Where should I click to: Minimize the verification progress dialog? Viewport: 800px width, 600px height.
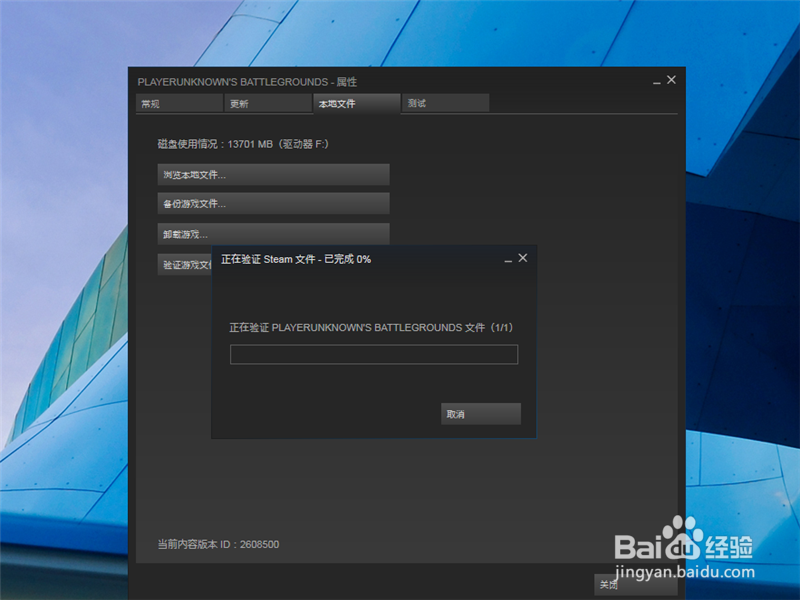[508, 260]
